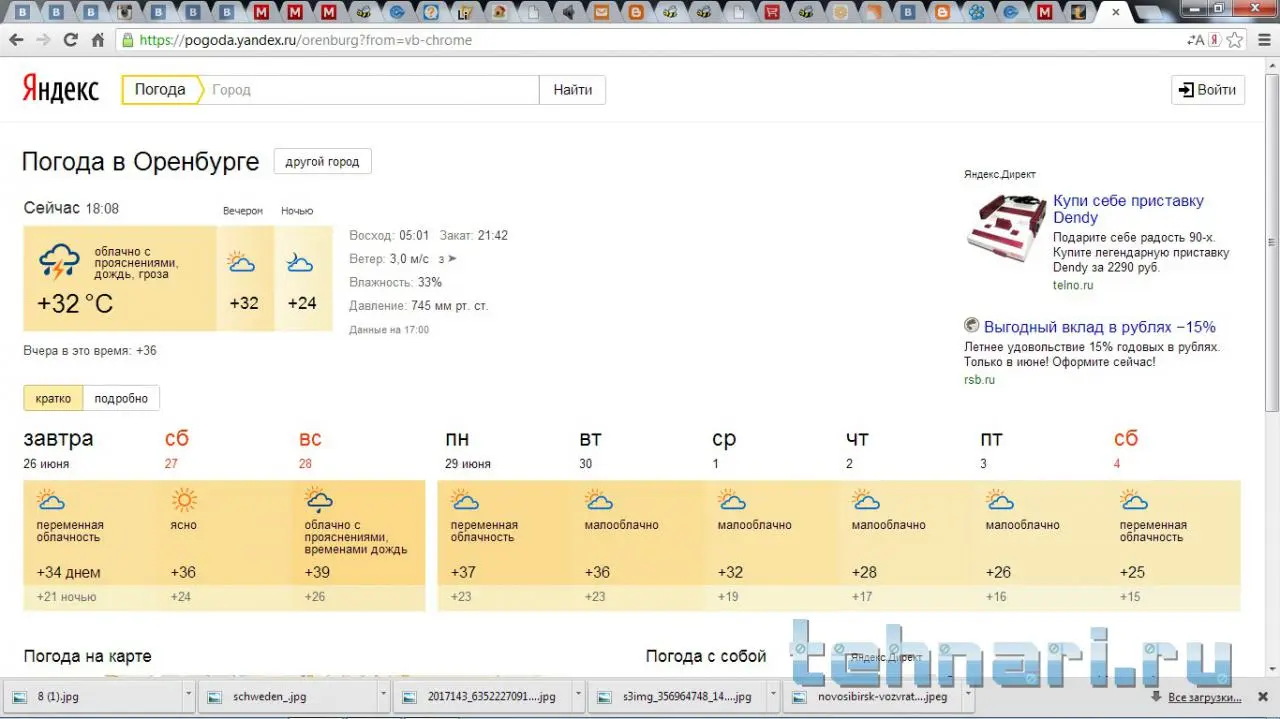Click the wind direction arrow
This screenshot has height=719, width=1280.
[x=452, y=259]
